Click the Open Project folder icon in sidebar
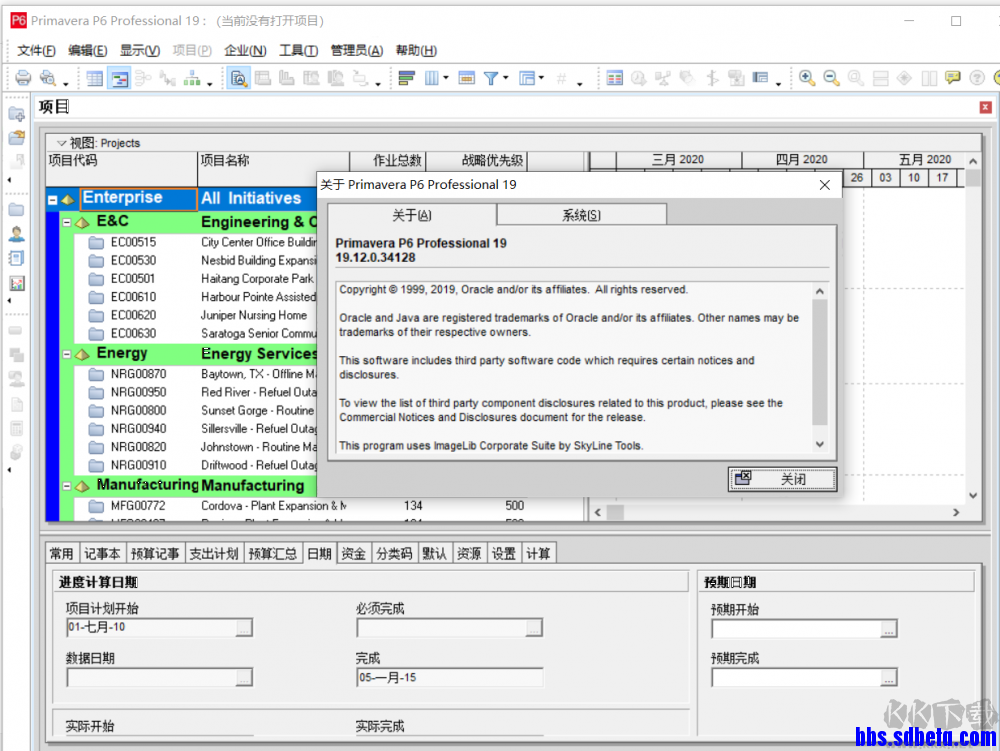 pos(16,138)
